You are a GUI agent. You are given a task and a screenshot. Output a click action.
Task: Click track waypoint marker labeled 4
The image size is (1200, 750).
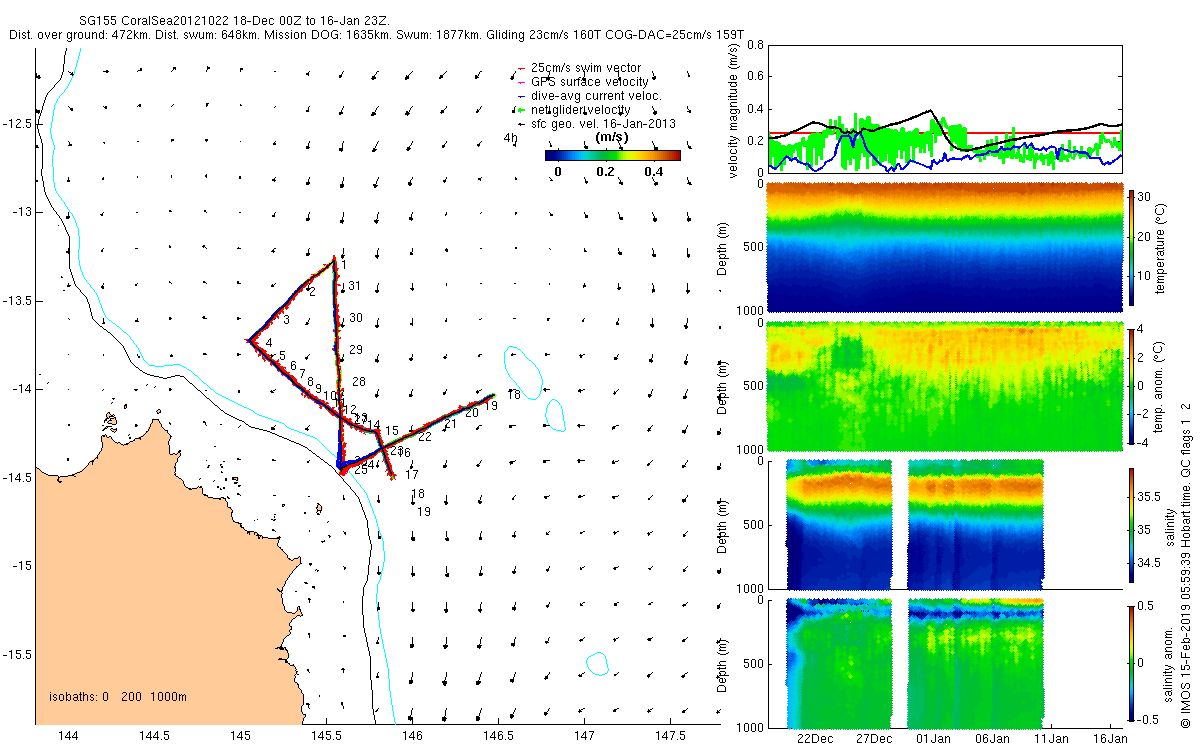click(x=269, y=344)
